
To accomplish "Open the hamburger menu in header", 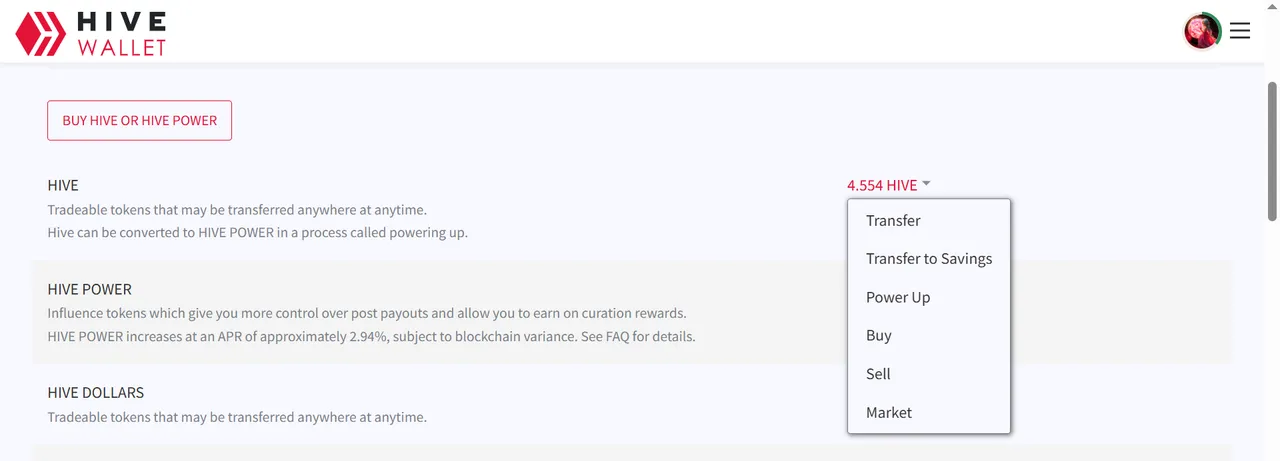I will click(x=1240, y=31).
